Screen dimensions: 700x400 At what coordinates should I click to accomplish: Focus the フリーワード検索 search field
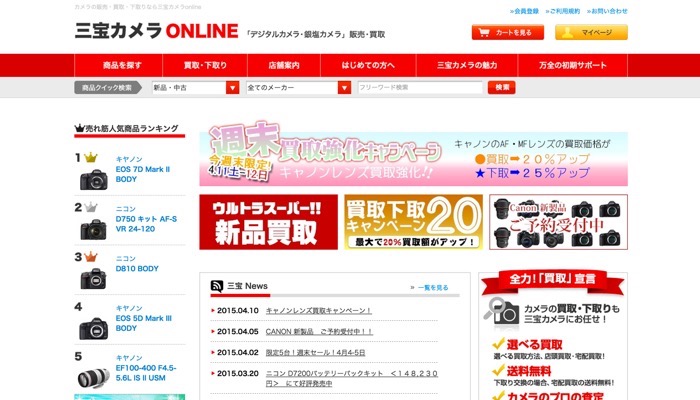[420, 88]
